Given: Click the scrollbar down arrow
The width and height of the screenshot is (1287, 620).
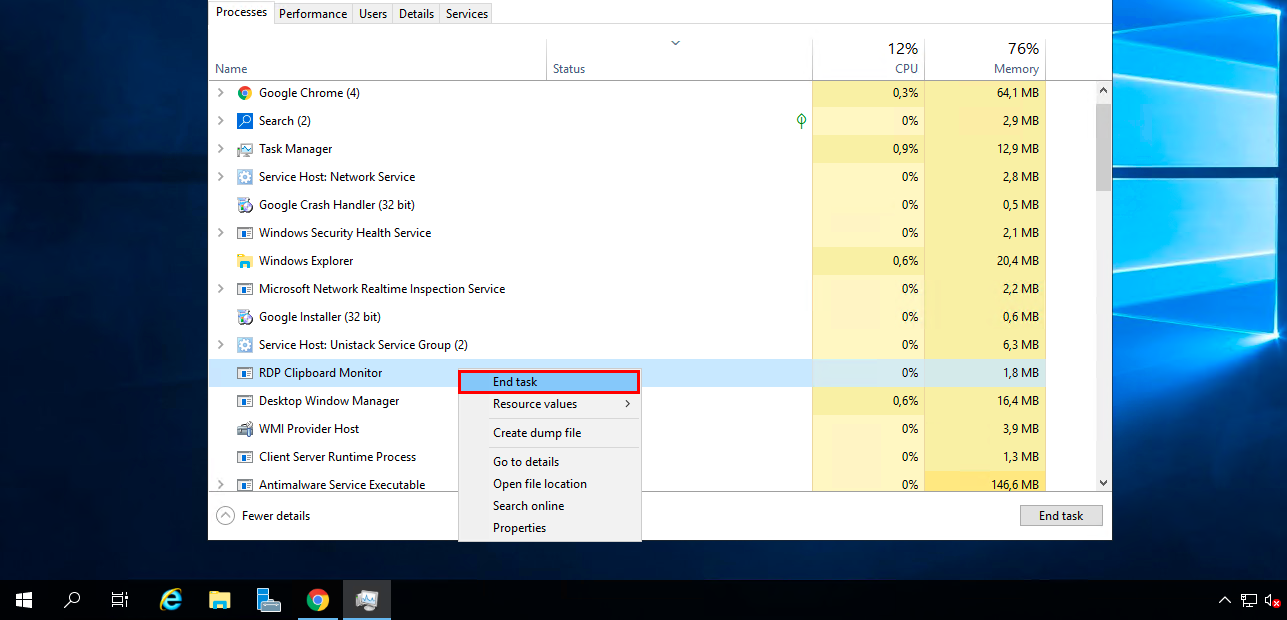Looking at the screenshot, I should click(1103, 483).
